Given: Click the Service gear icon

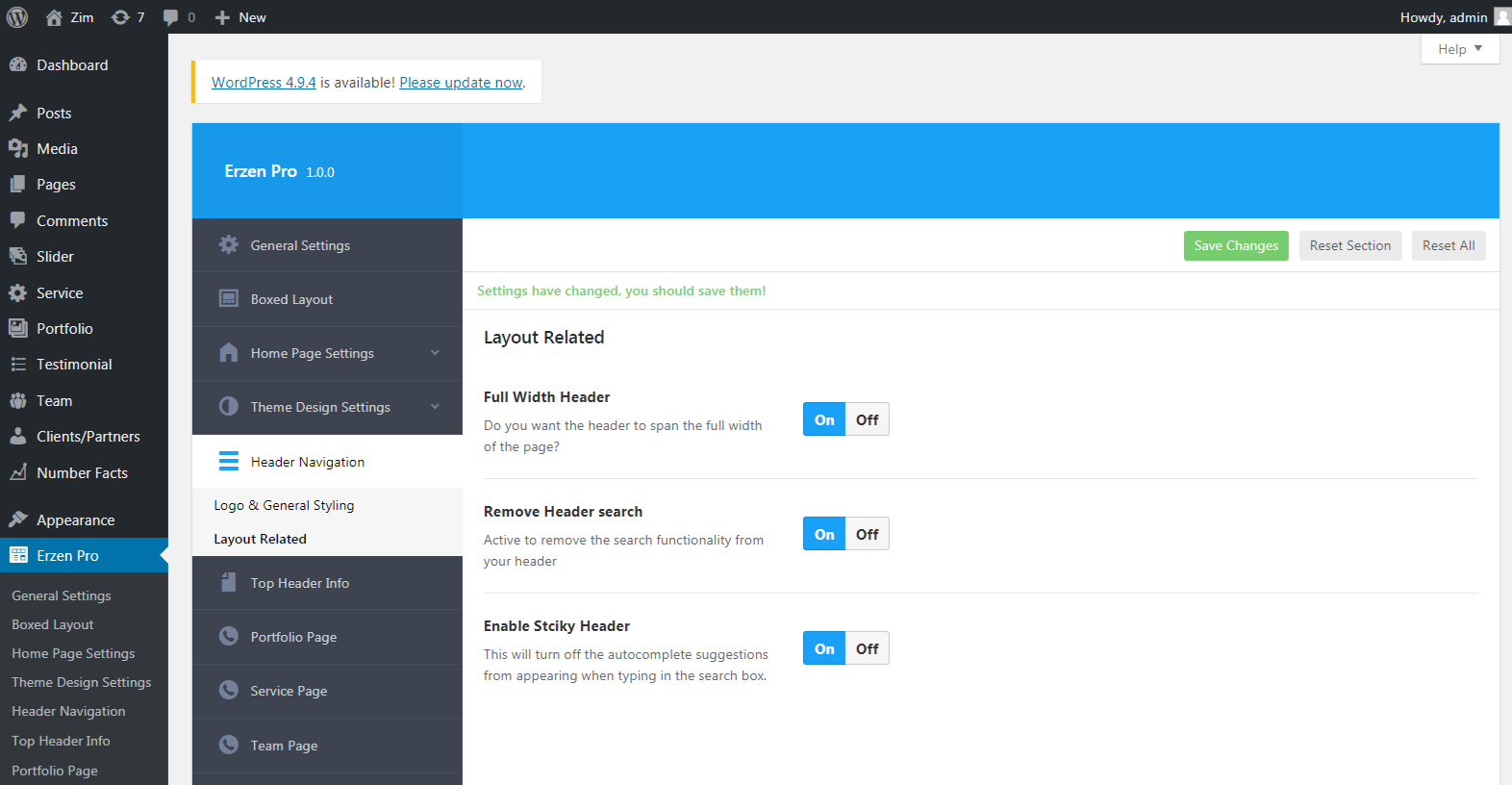Looking at the screenshot, I should (17, 292).
